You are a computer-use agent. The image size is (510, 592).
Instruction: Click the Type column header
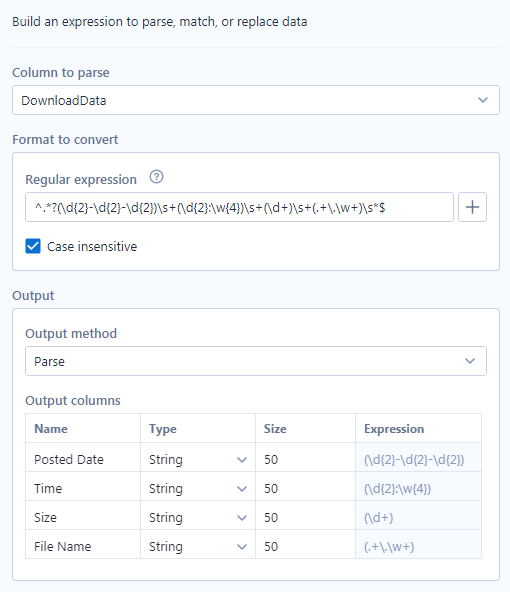163,429
